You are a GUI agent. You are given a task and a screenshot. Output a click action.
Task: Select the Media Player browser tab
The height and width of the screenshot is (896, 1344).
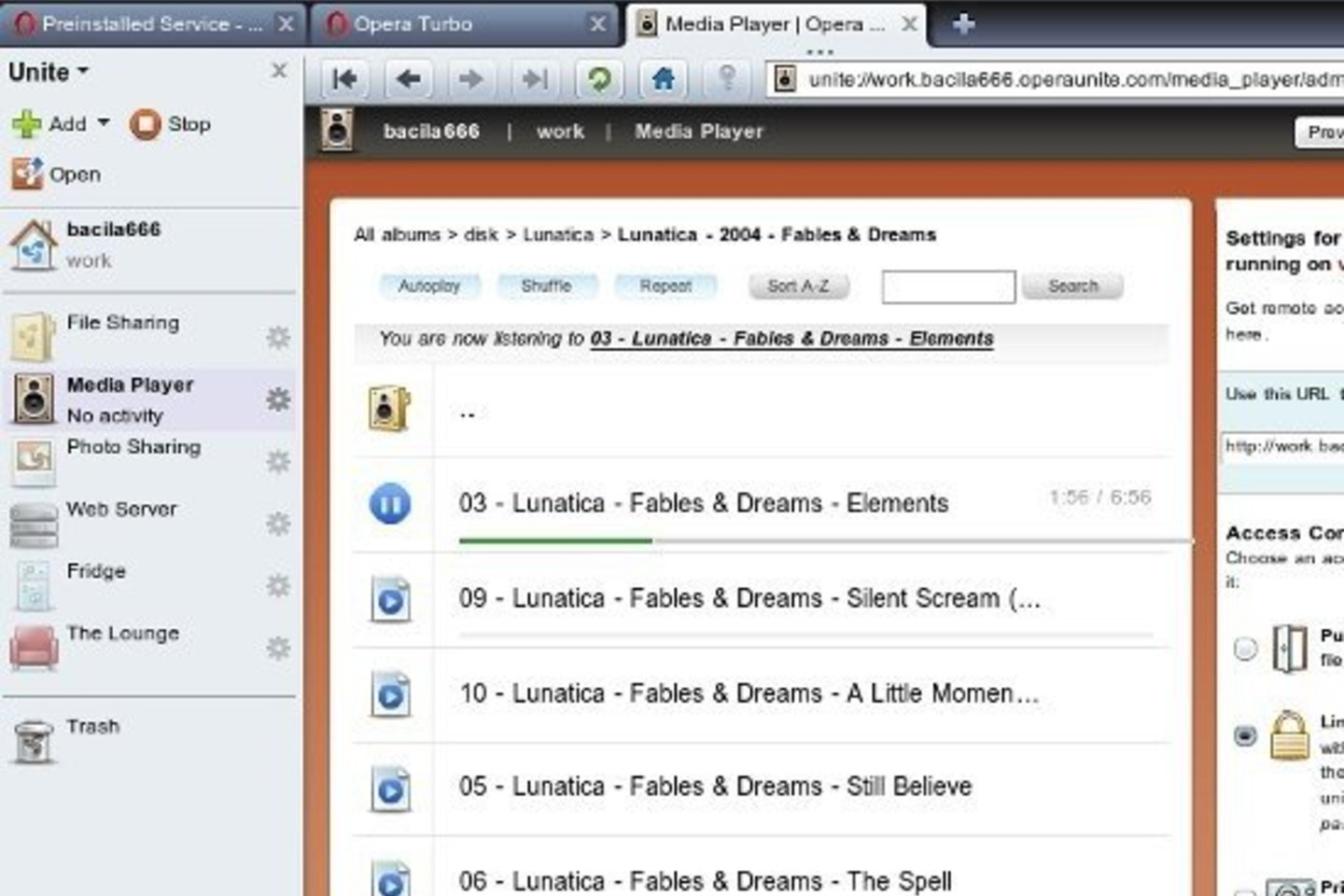pos(777,24)
